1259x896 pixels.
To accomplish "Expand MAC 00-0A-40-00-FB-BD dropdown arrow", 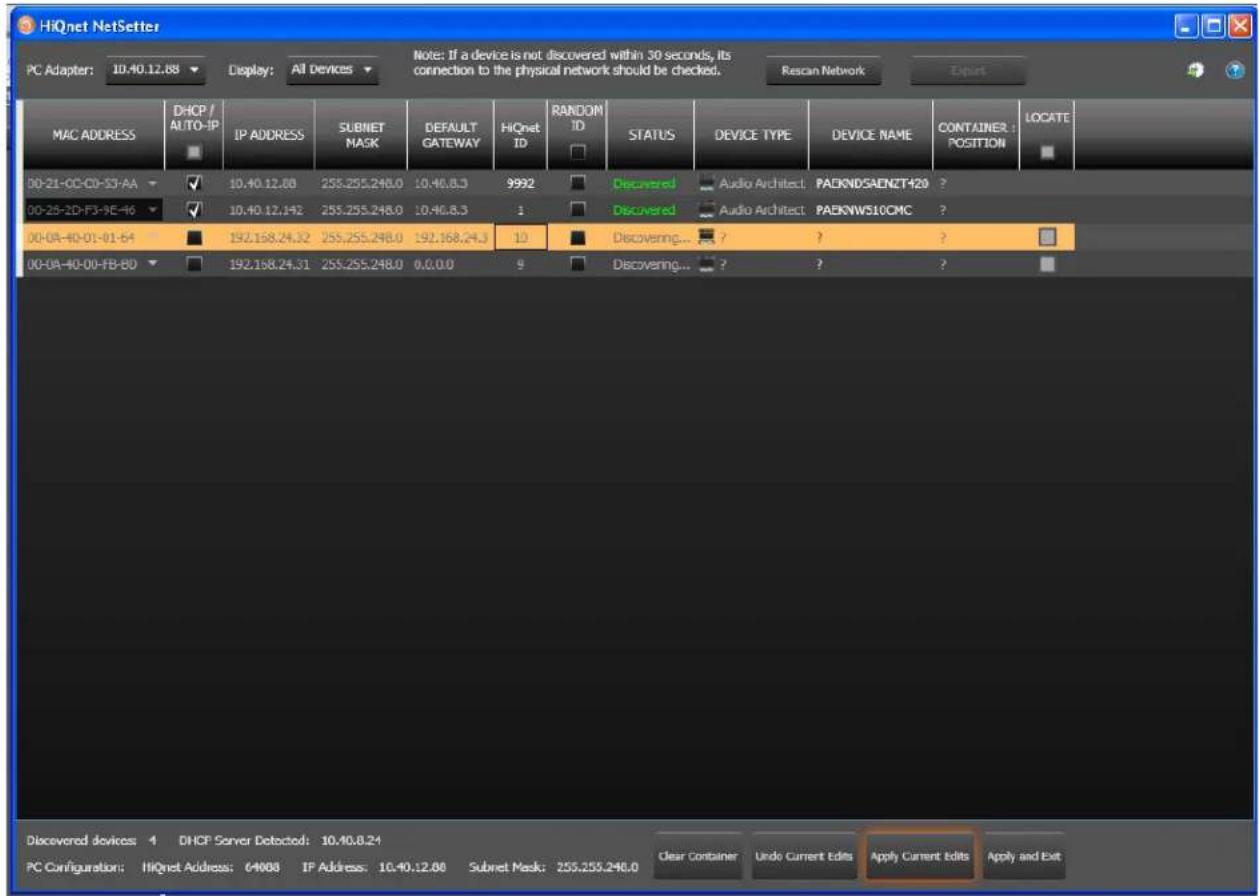I will [x=151, y=264].
